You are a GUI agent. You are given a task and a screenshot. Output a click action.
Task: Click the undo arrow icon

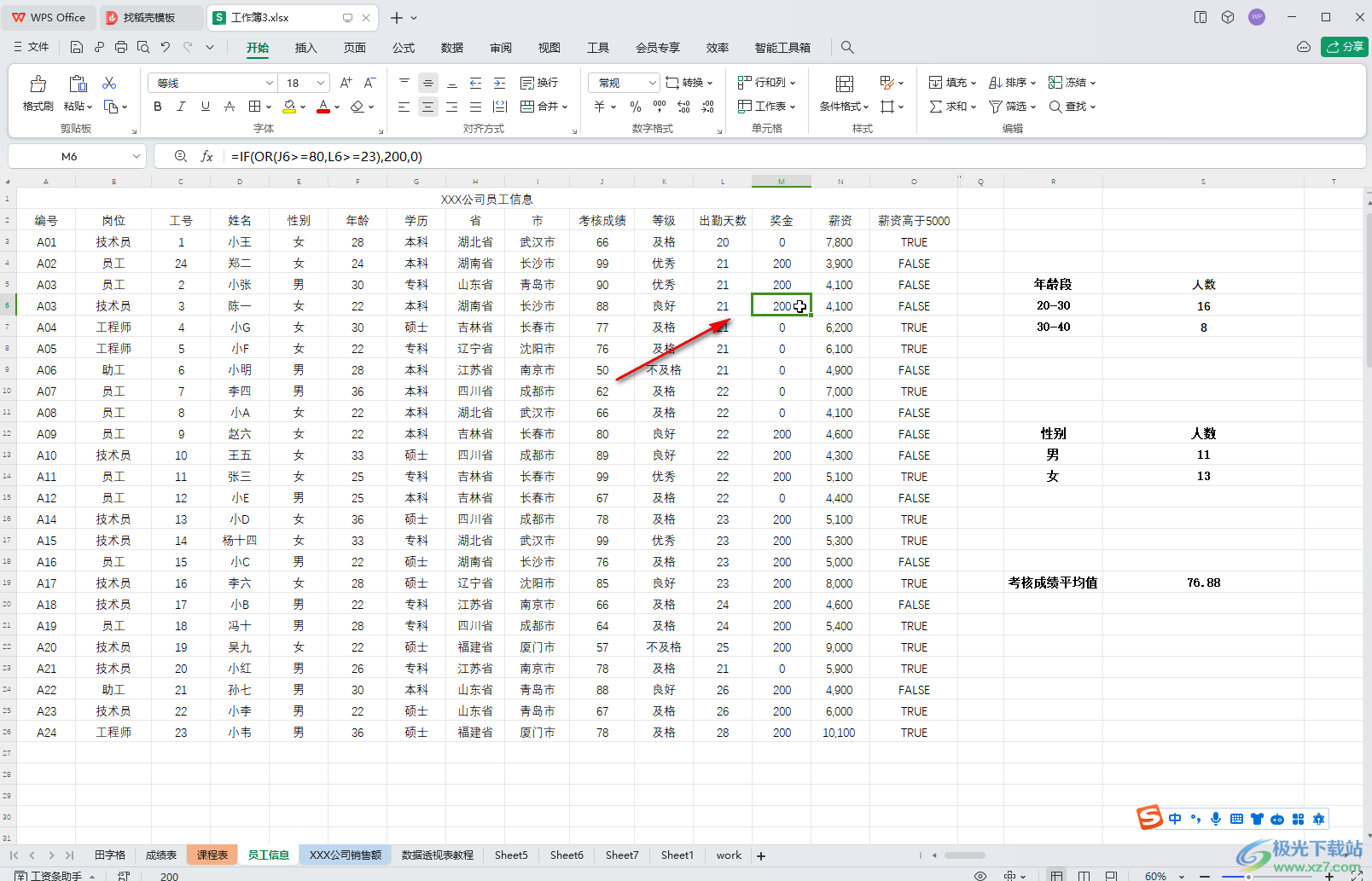(x=166, y=48)
